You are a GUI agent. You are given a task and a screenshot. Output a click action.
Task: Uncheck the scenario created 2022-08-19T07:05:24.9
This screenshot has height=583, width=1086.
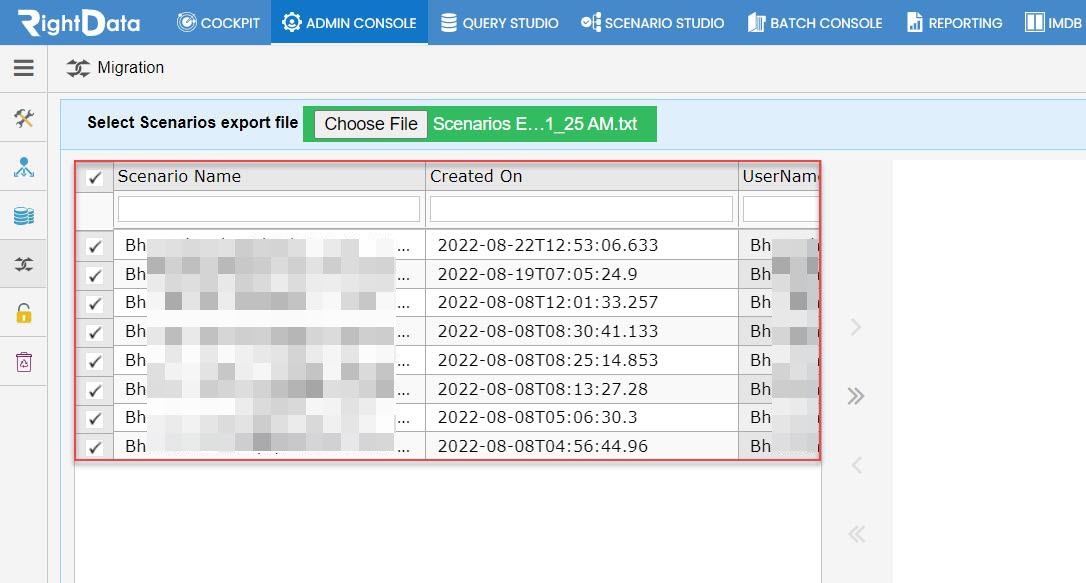click(x=95, y=275)
